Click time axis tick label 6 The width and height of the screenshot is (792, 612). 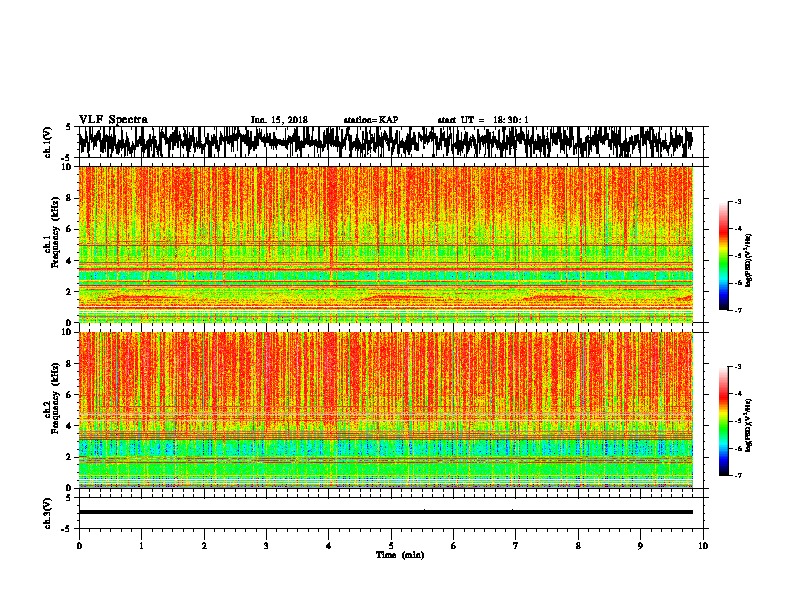point(454,546)
